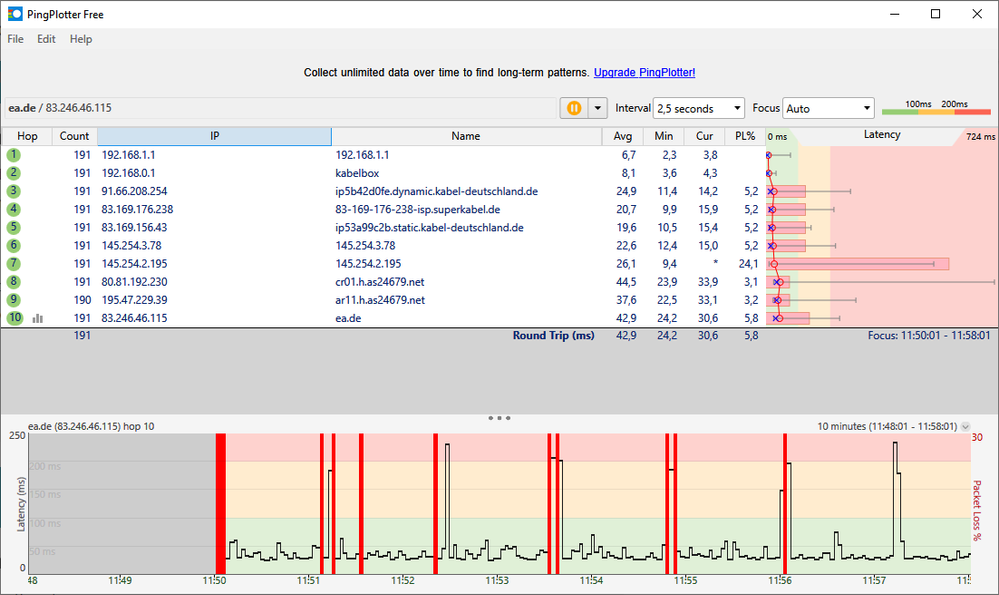
Task: Sort by the PL% column header
Action: pyautogui.click(x=744, y=136)
